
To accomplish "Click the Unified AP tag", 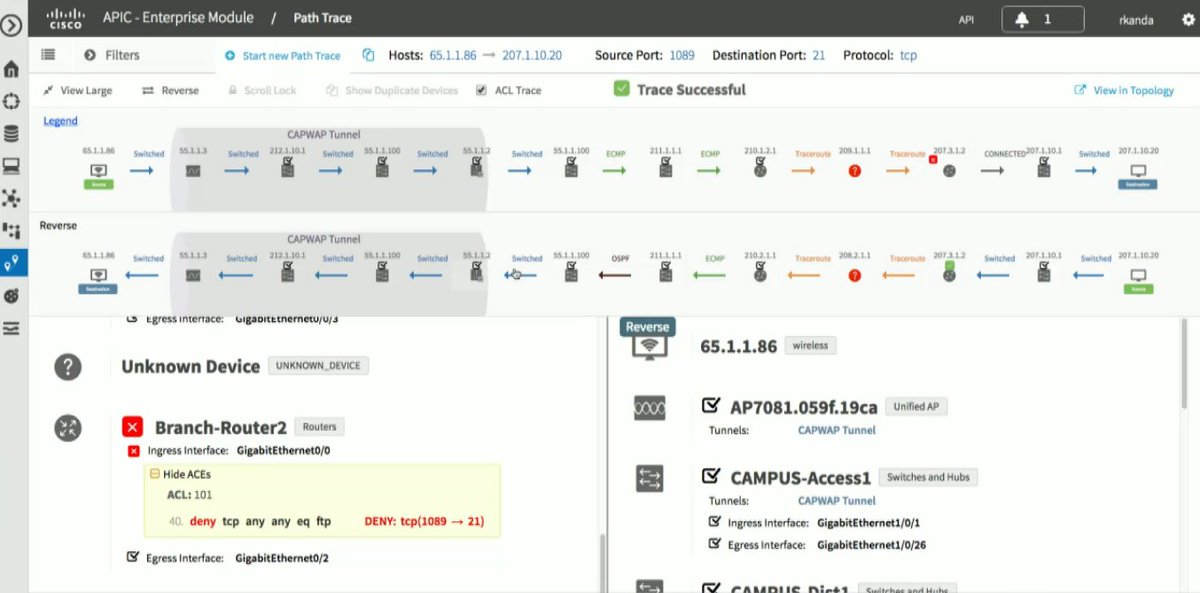I will point(916,407).
